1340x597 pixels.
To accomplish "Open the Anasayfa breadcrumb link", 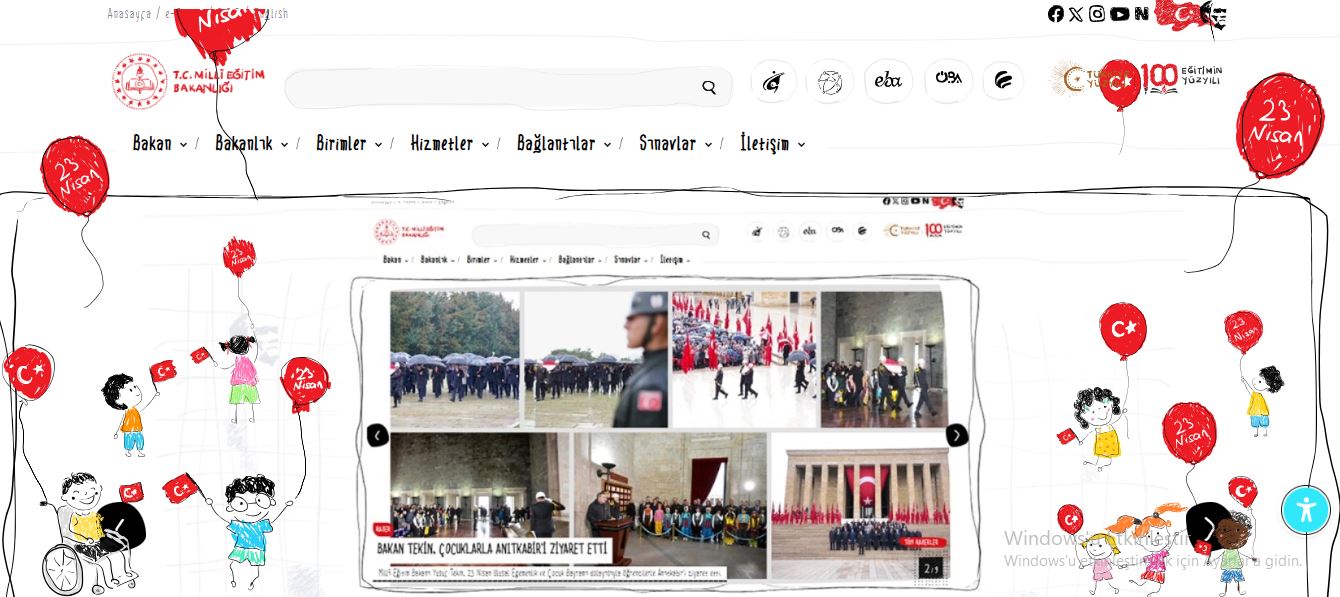I will [128, 13].
